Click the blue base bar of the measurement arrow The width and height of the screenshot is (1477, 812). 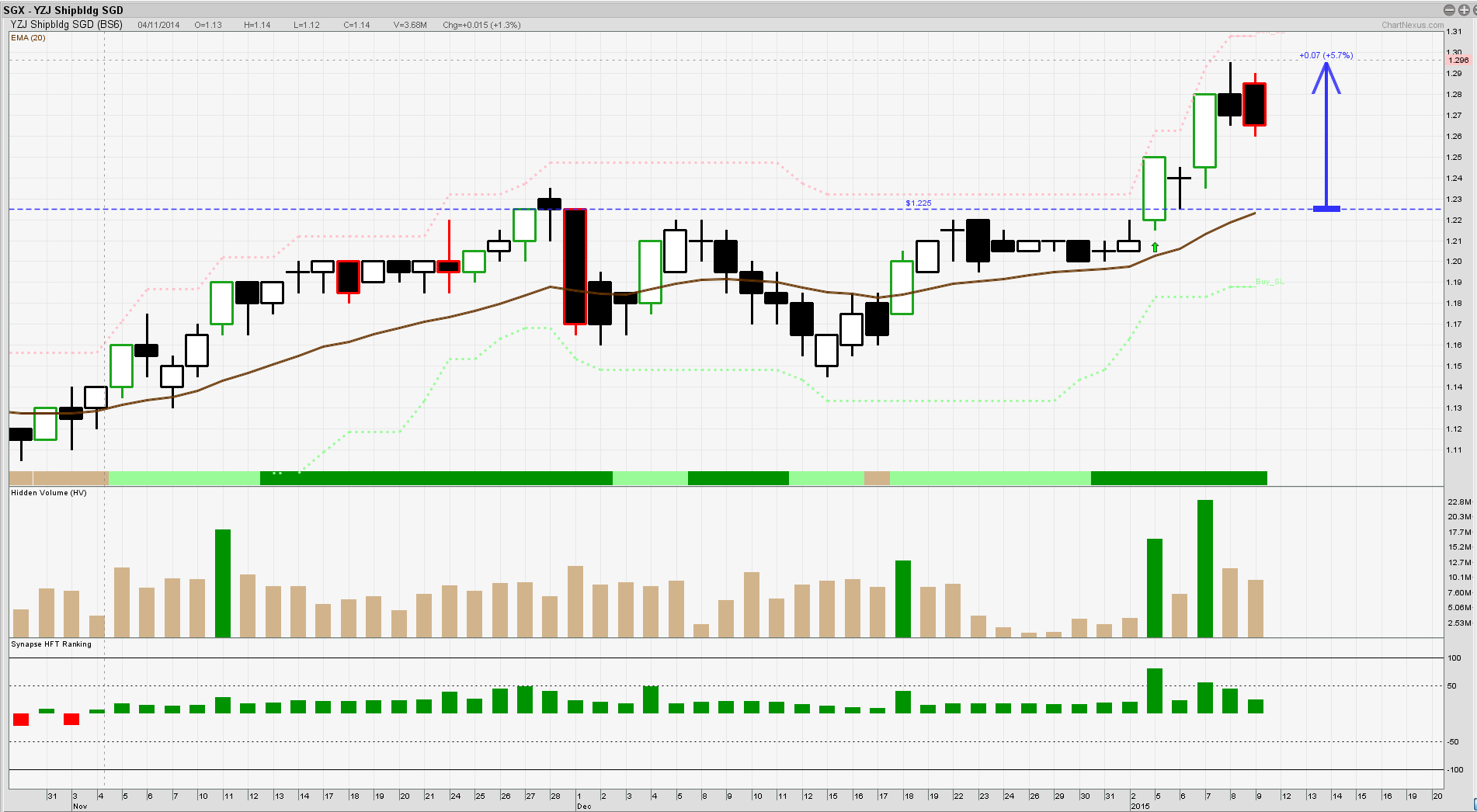pos(1326,209)
